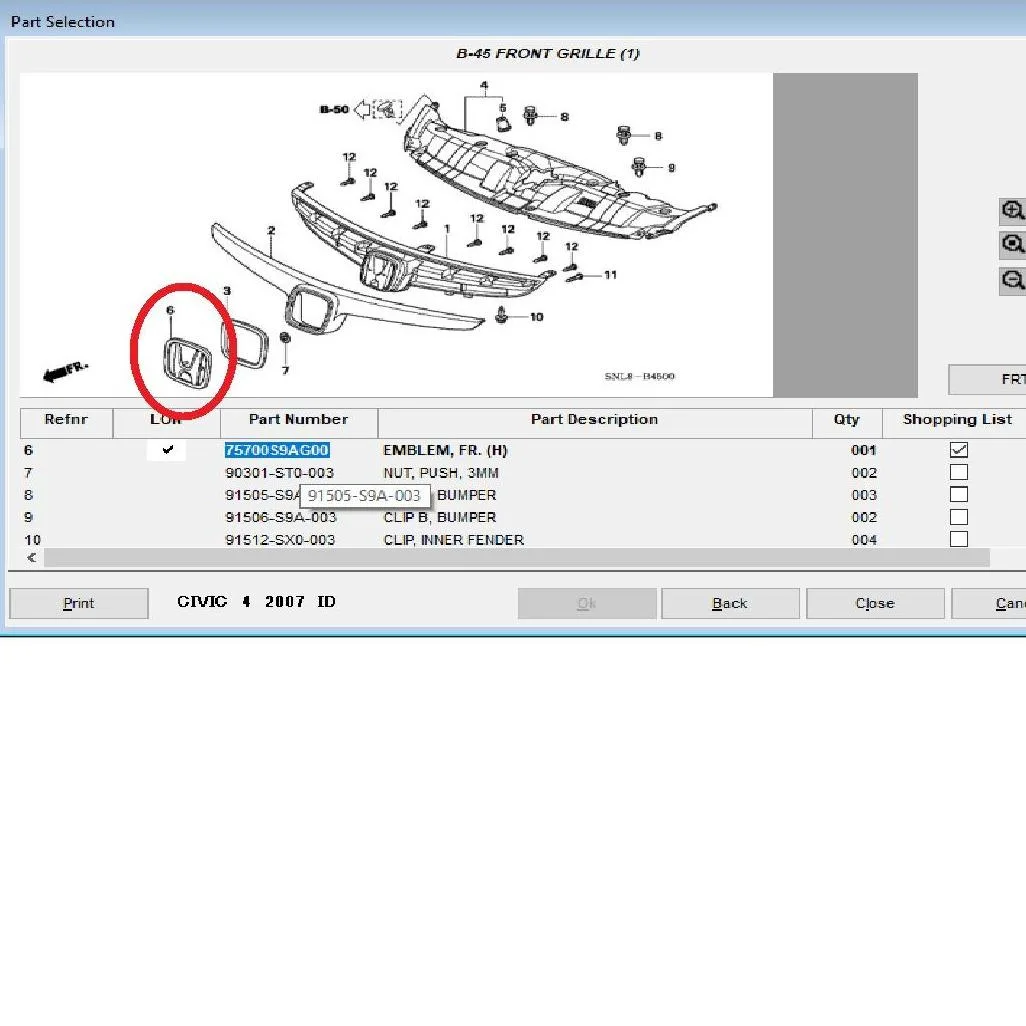Screen dimensions: 1026x1026
Task: Click the scroll left arrow below parts list
Action: point(31,557)
